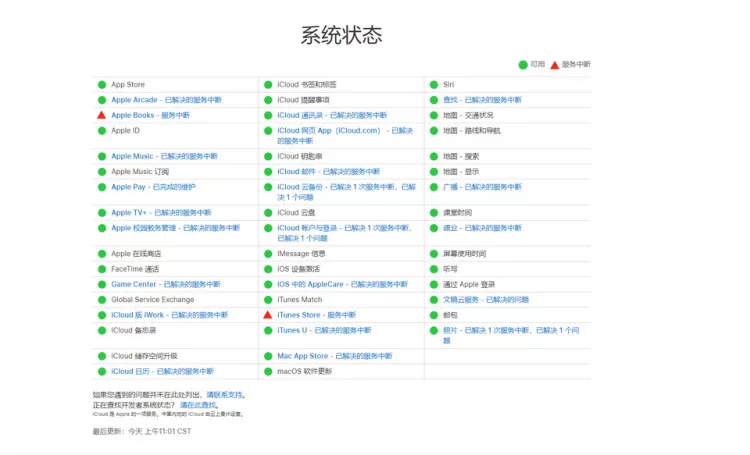Click the green dot beside iTunes U

[268, 331]
